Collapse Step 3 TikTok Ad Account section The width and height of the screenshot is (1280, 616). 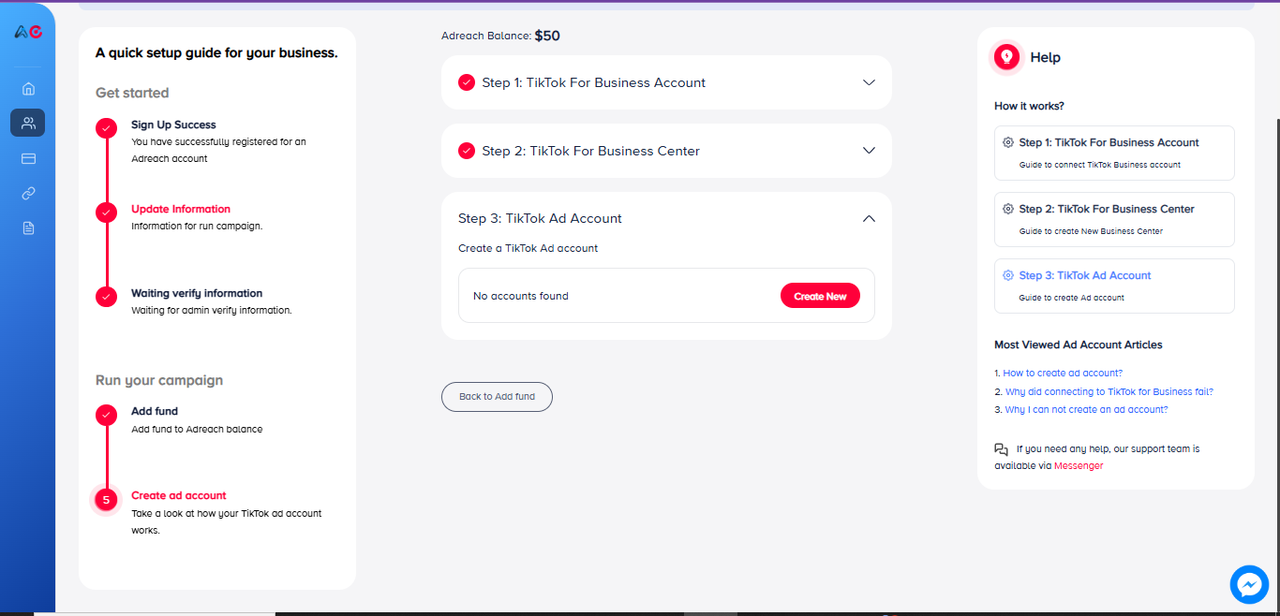coord(868,218)
